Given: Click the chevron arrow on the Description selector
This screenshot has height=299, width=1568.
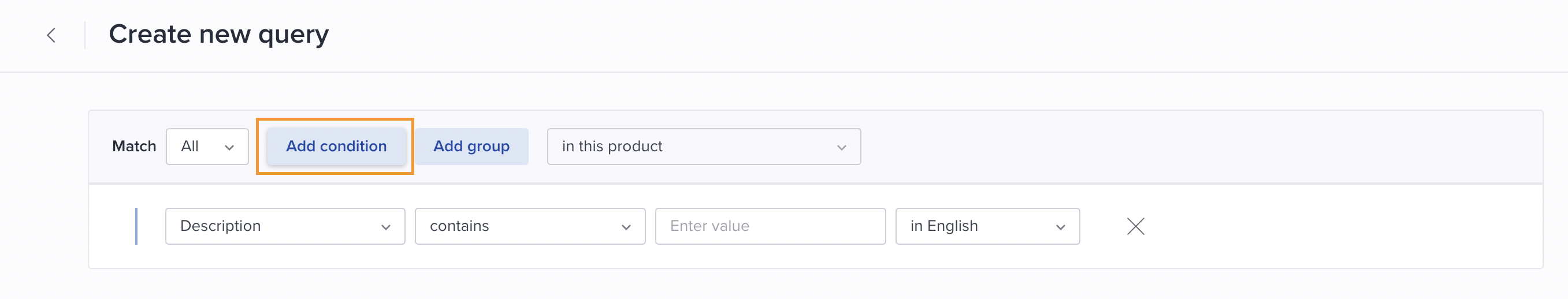Looking at the screenshot, I should [385, 227].
